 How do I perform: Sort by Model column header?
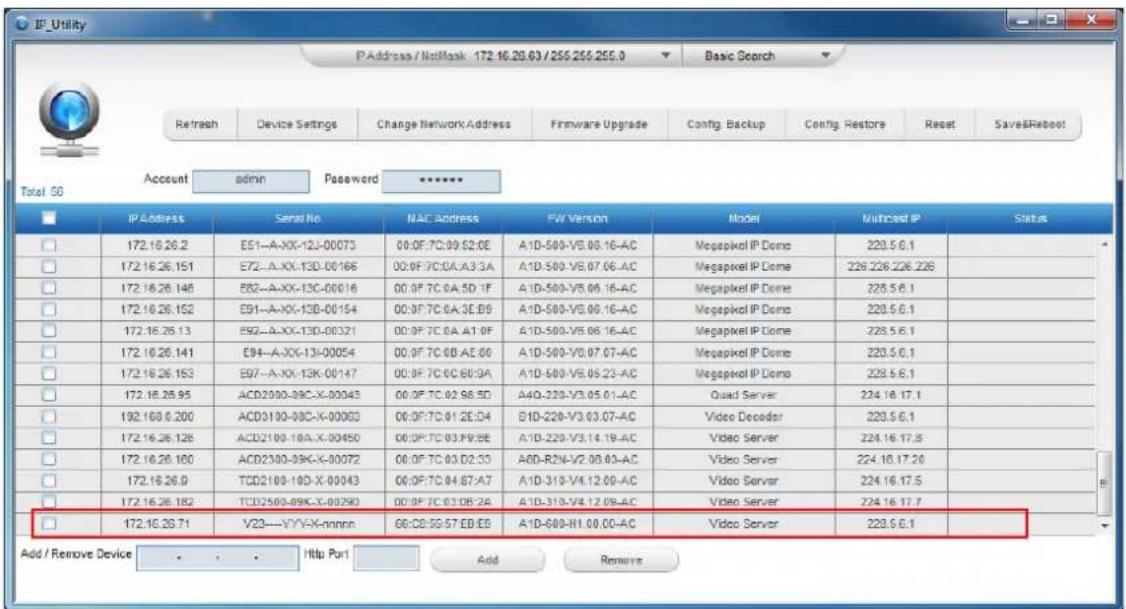743,218
